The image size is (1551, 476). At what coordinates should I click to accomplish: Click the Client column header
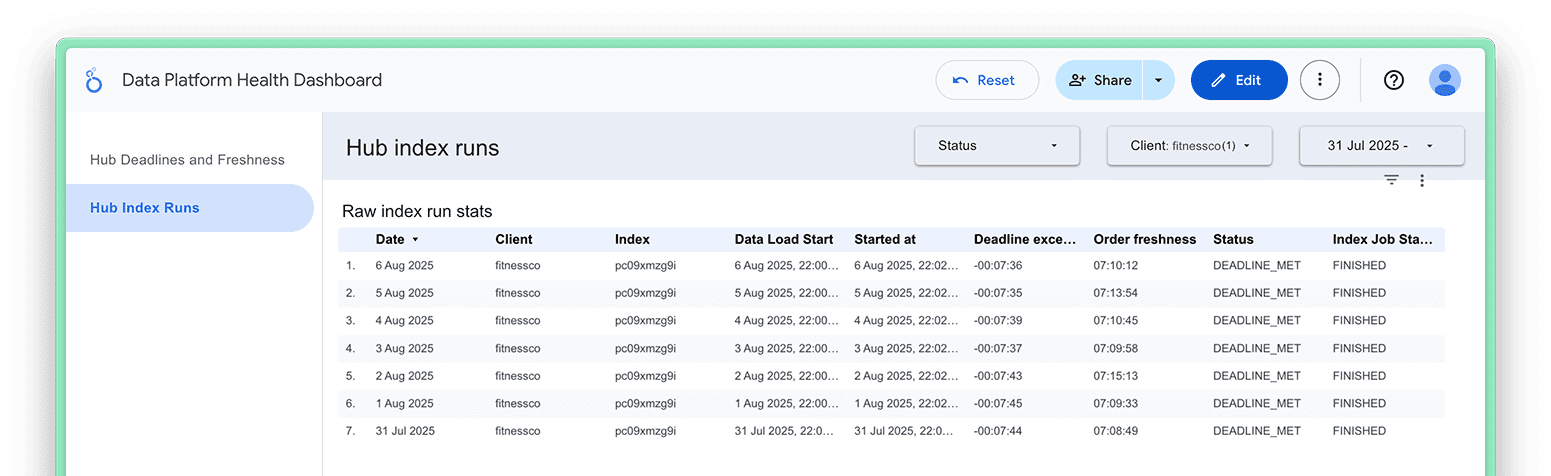(514, 239)
